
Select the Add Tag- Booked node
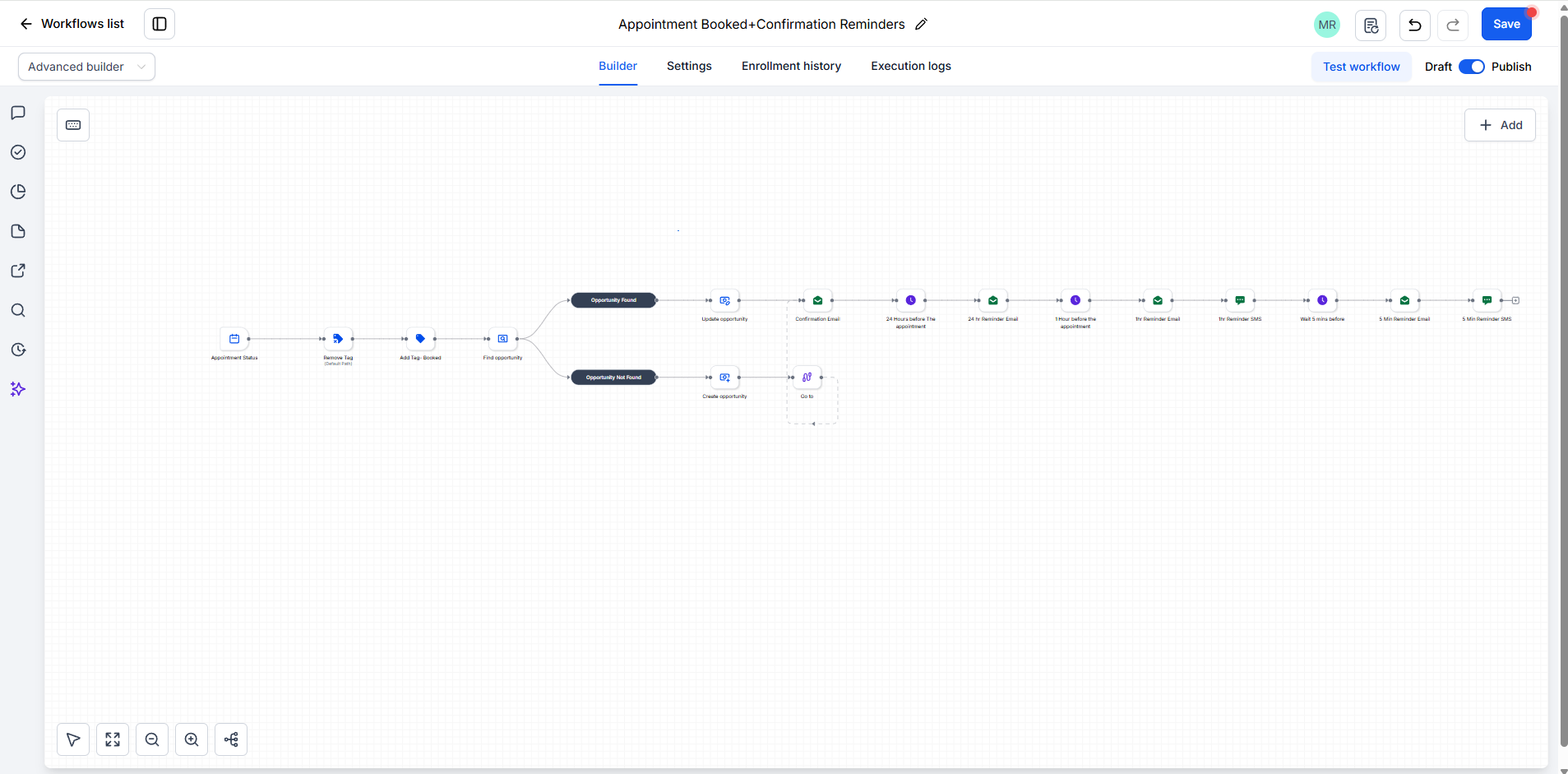click(420, 339)
